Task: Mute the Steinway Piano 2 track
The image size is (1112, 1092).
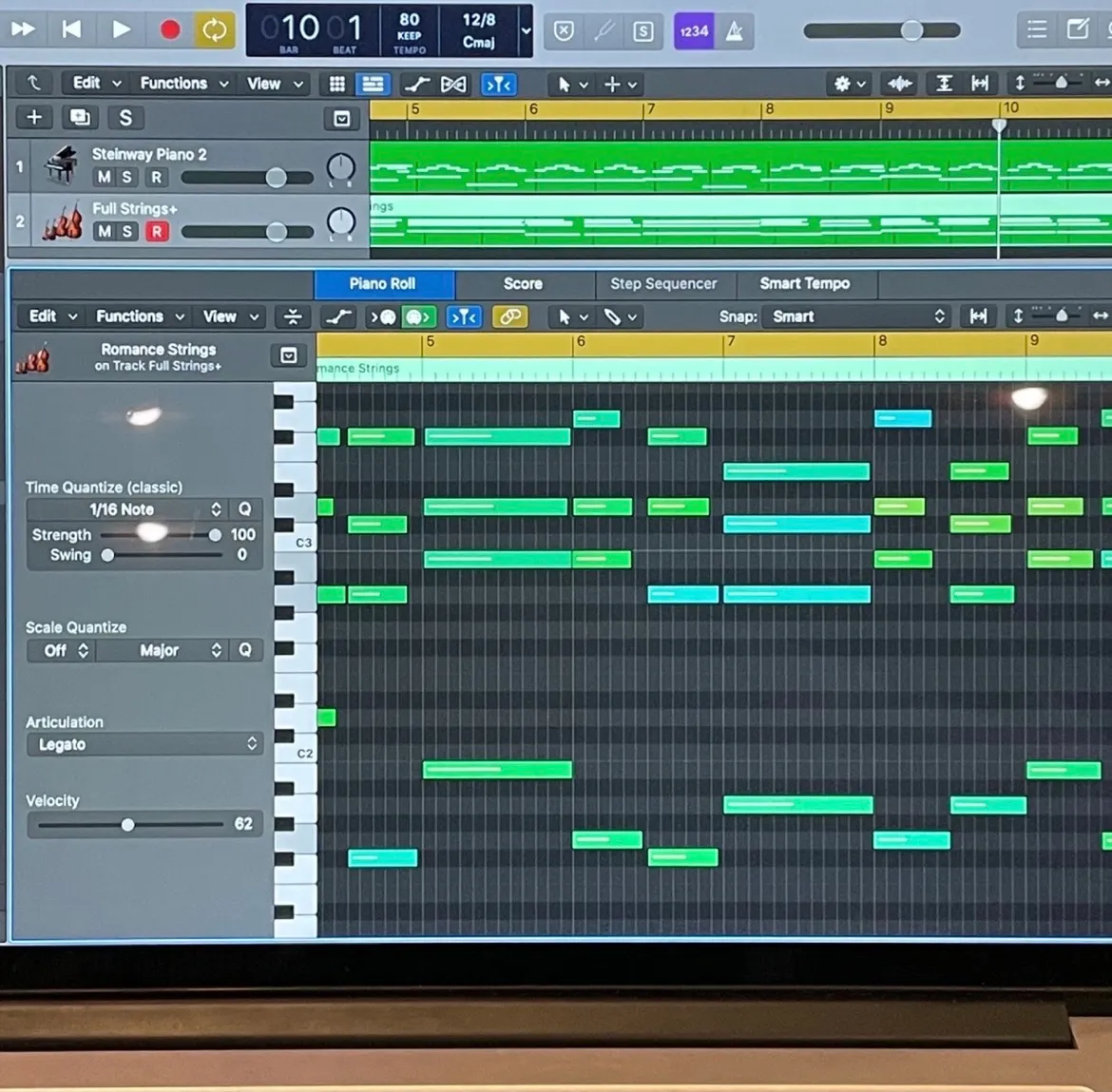Action: click(x=104, y=177)
